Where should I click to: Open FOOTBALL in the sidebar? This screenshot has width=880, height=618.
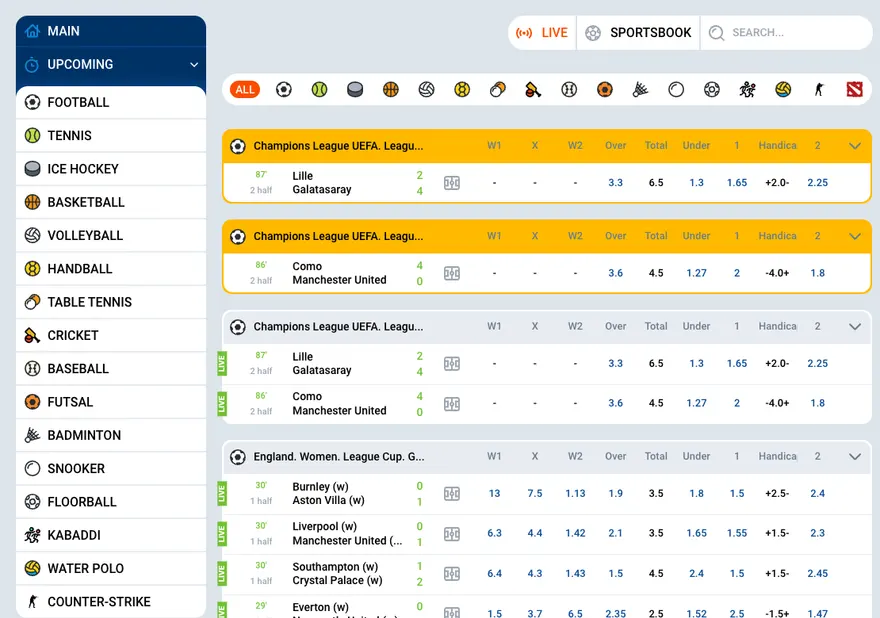[x=111, y=102]
